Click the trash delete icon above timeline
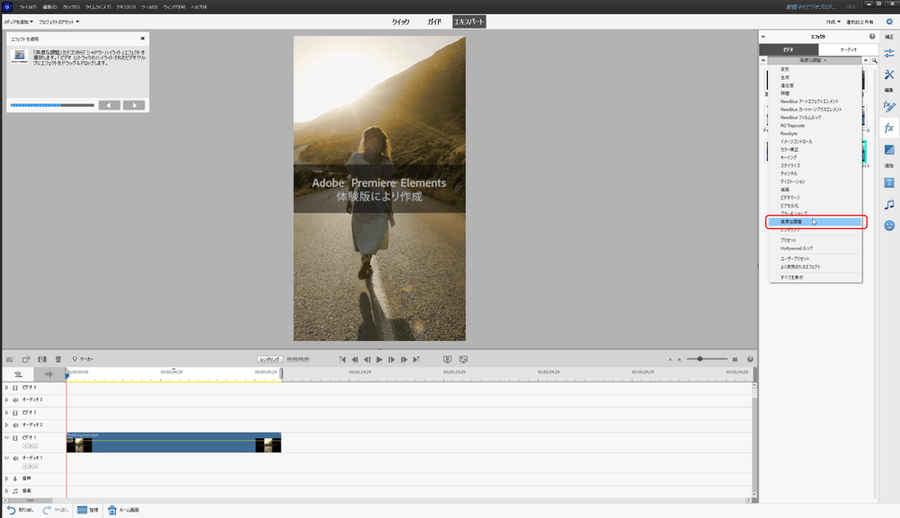The image size is (900, 518). click(58, 358)
